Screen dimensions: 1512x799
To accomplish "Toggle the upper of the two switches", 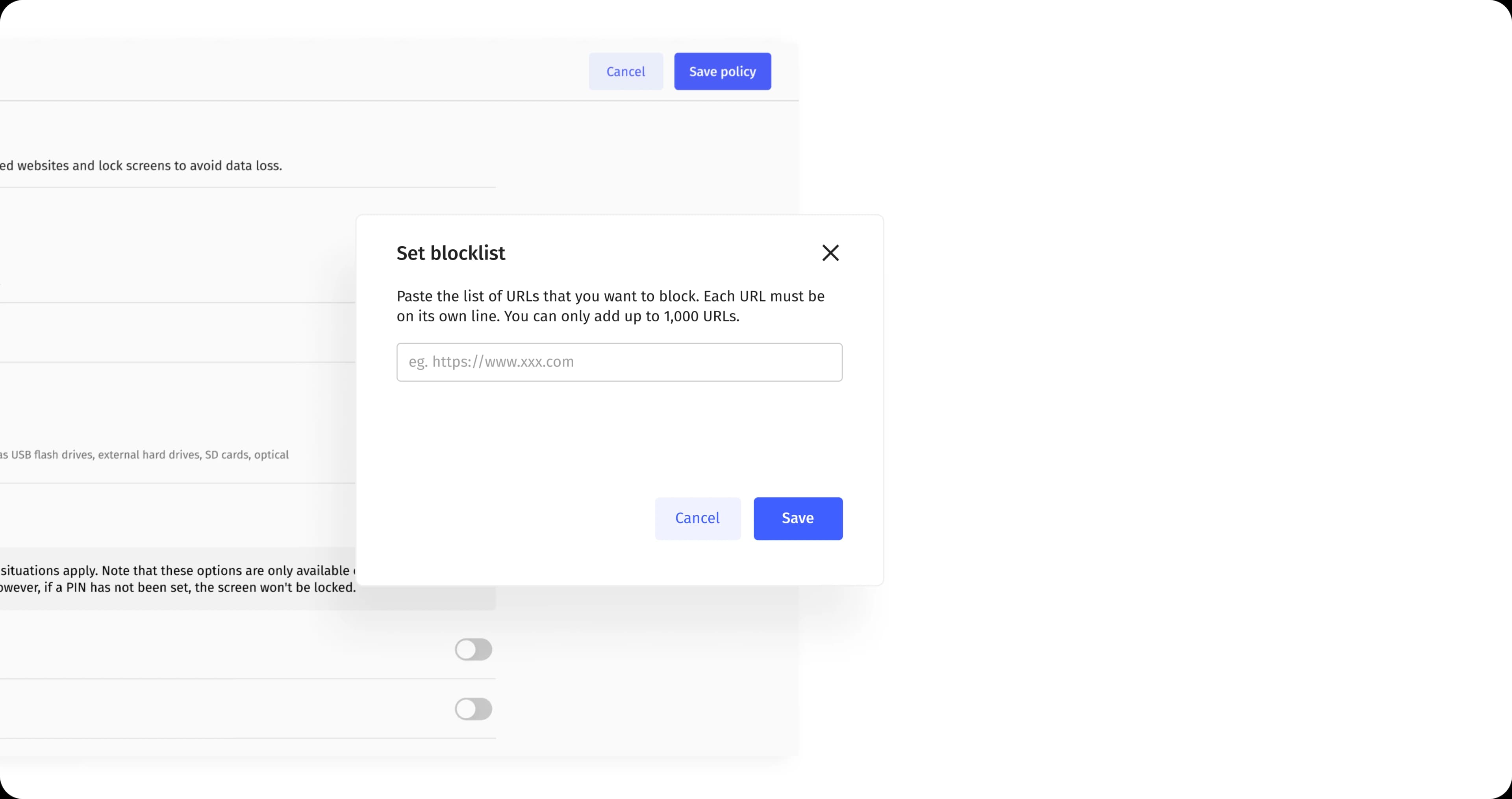I will 473,649.
